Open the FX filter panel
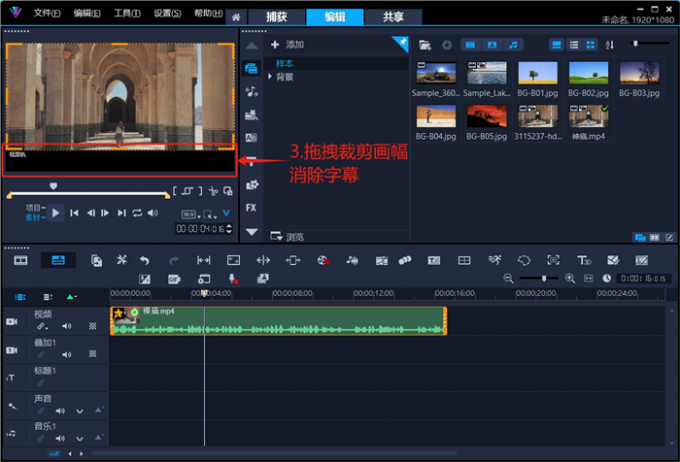680x462 pixels. click(251, 207)
